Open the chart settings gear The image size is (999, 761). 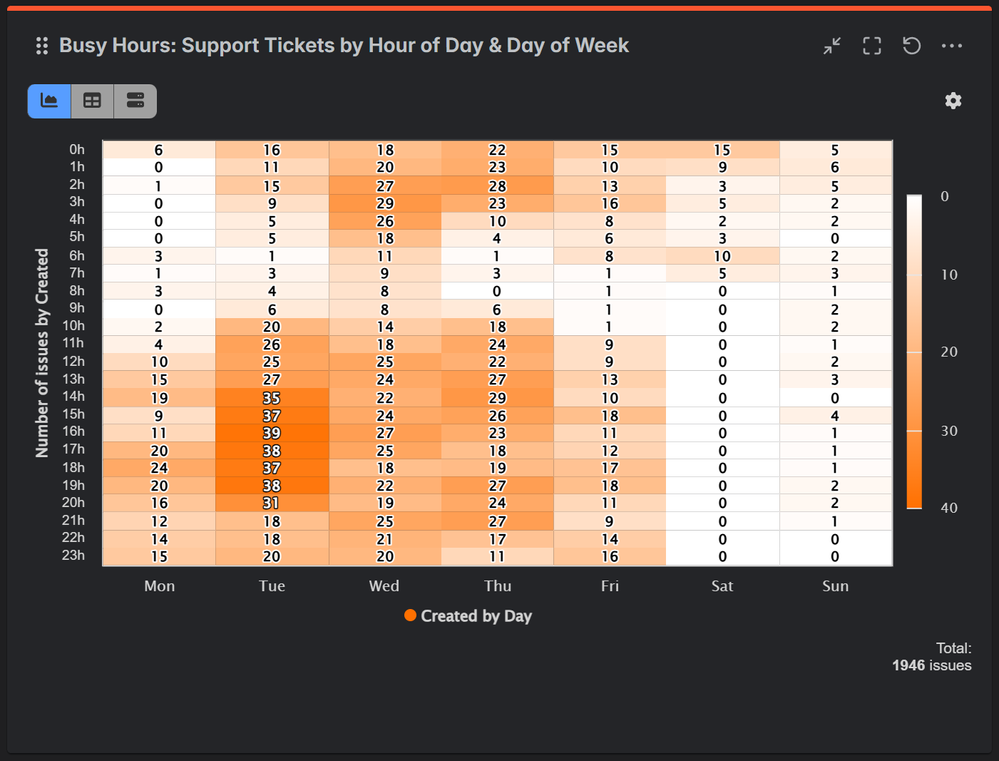(x=952, y=101)
